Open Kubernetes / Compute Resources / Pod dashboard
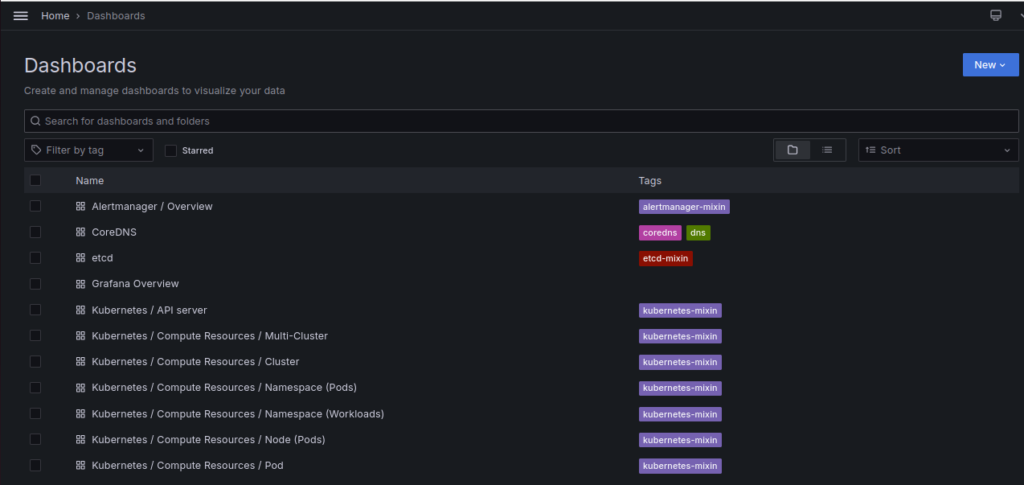The width and height of the screenshot is (1024, 485). tap(187, 465)
